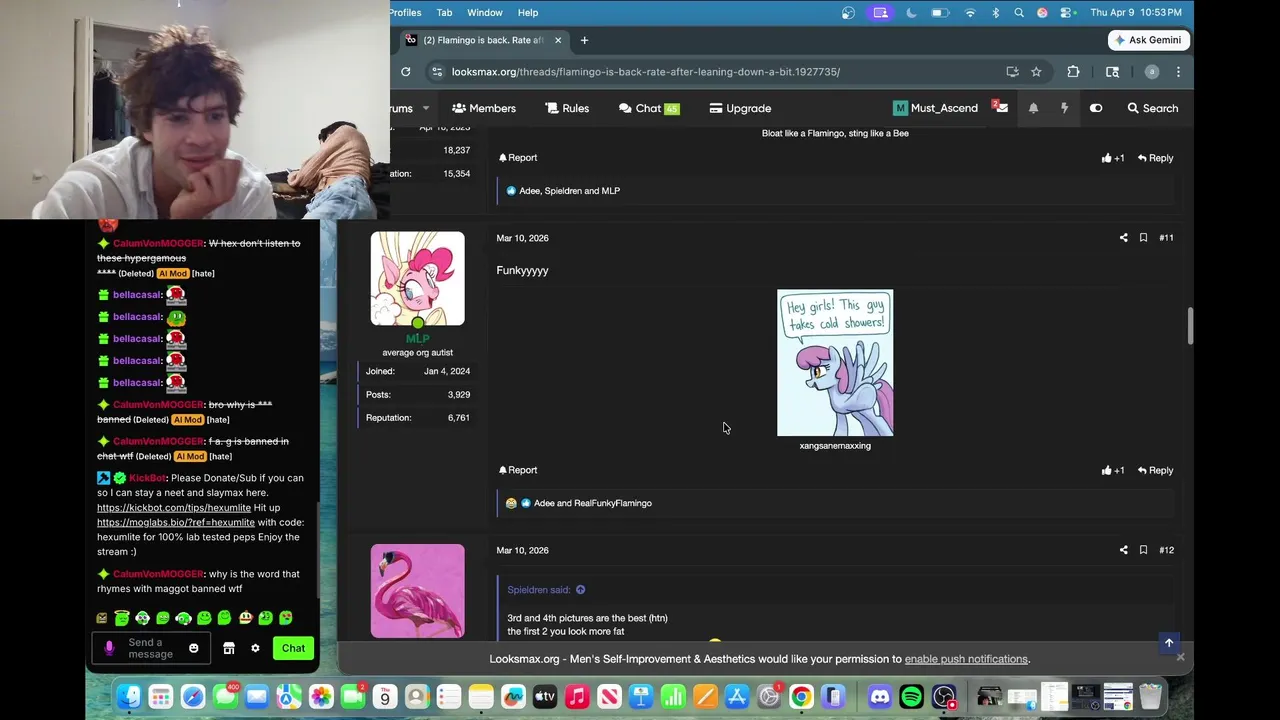Reload the page with the refresh icon

pos(405,72)
